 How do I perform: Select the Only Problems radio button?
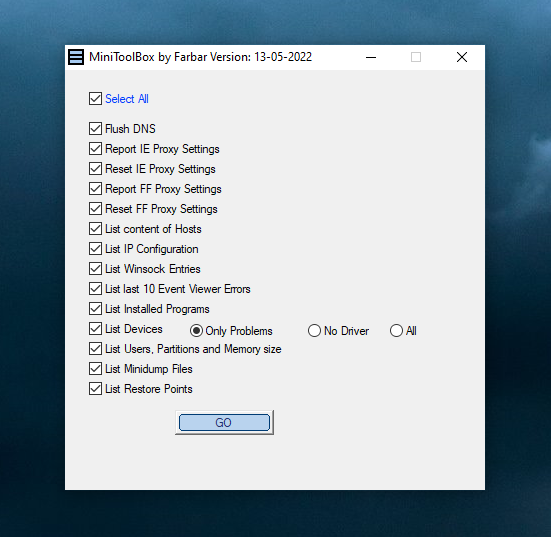tap(196, 331)
